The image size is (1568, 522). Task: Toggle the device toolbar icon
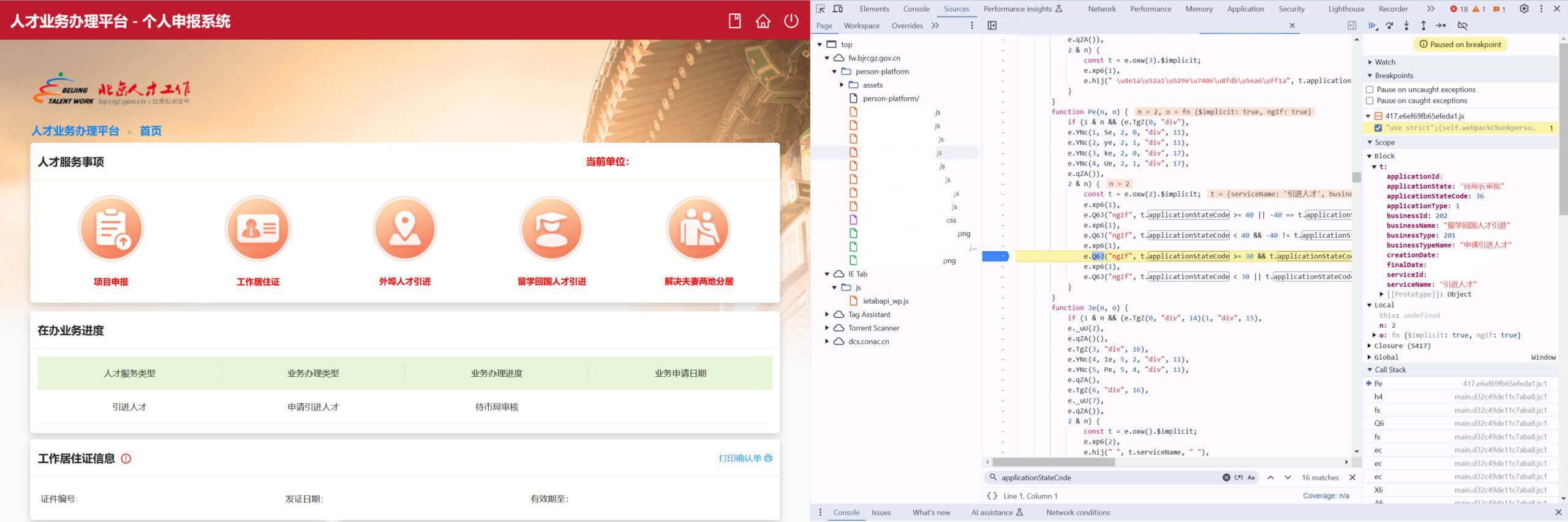pos(838,9)
